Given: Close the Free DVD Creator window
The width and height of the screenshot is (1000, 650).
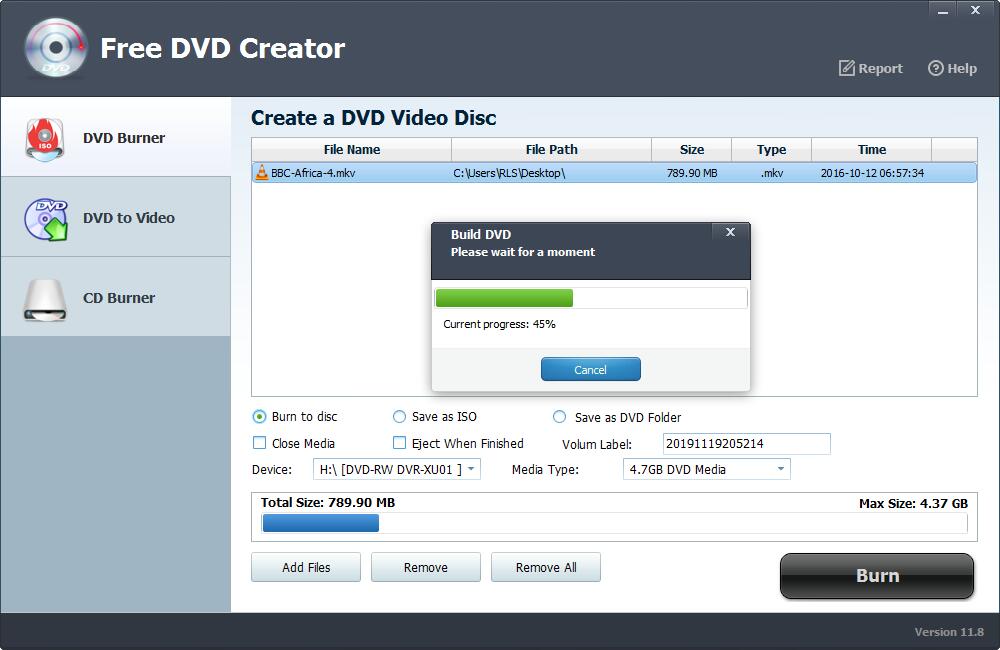Looking at the screenshot, I should click(x=975, y=10).
